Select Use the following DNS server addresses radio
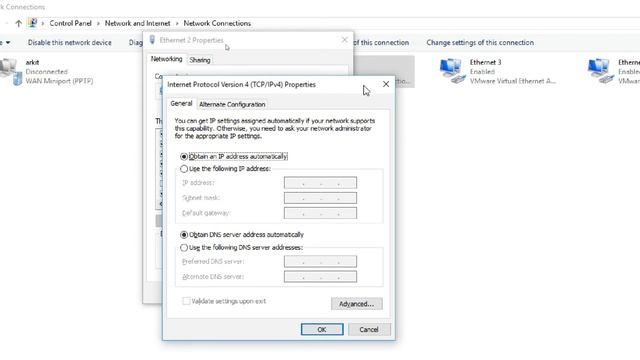The height and width of the screenshot is (360, 640). tap(184, 248)
